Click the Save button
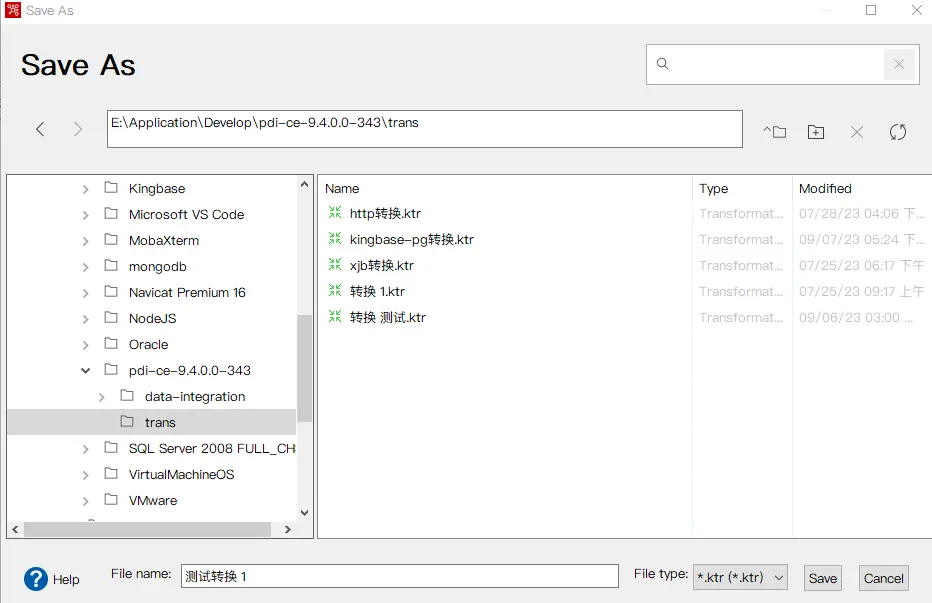932x603 pixels. click(x=823, y=578)
